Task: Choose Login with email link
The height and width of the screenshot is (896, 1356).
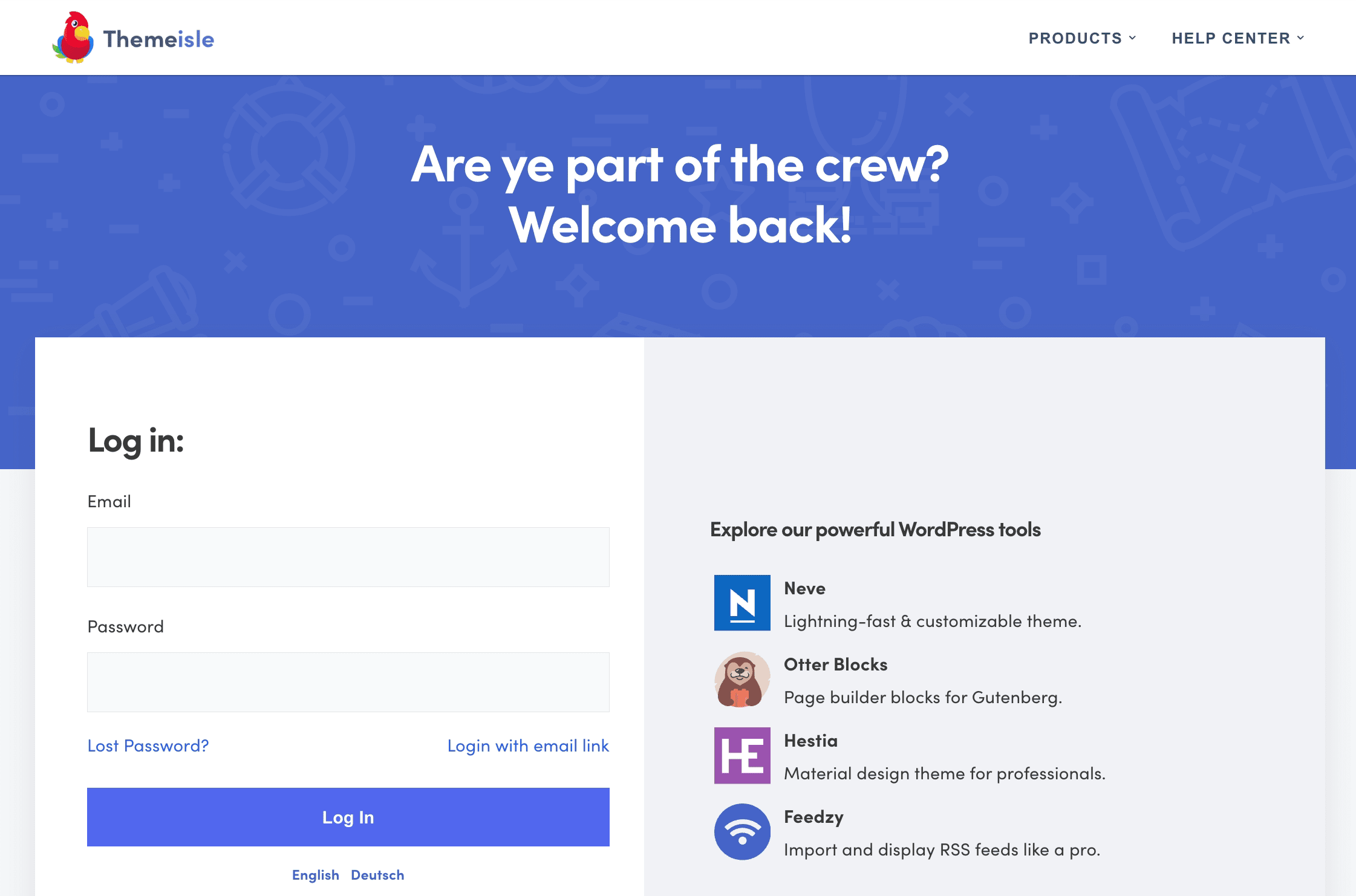Action: click(x=528, y=745)
